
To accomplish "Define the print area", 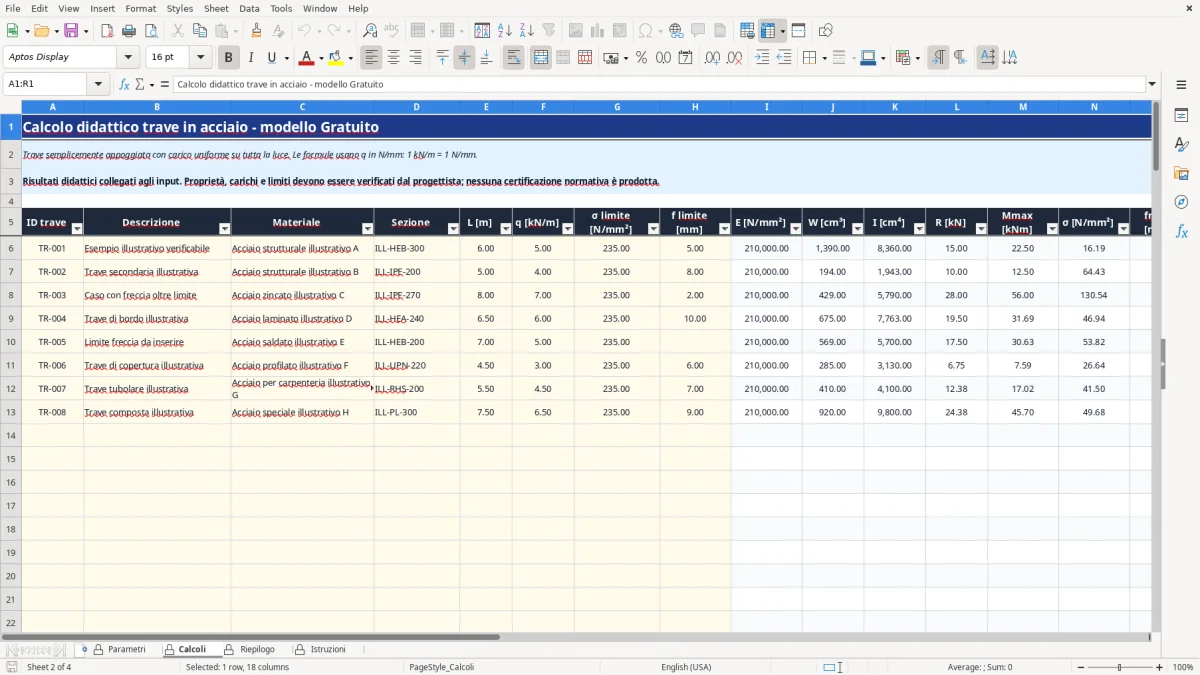I will (x=748, y=31).
